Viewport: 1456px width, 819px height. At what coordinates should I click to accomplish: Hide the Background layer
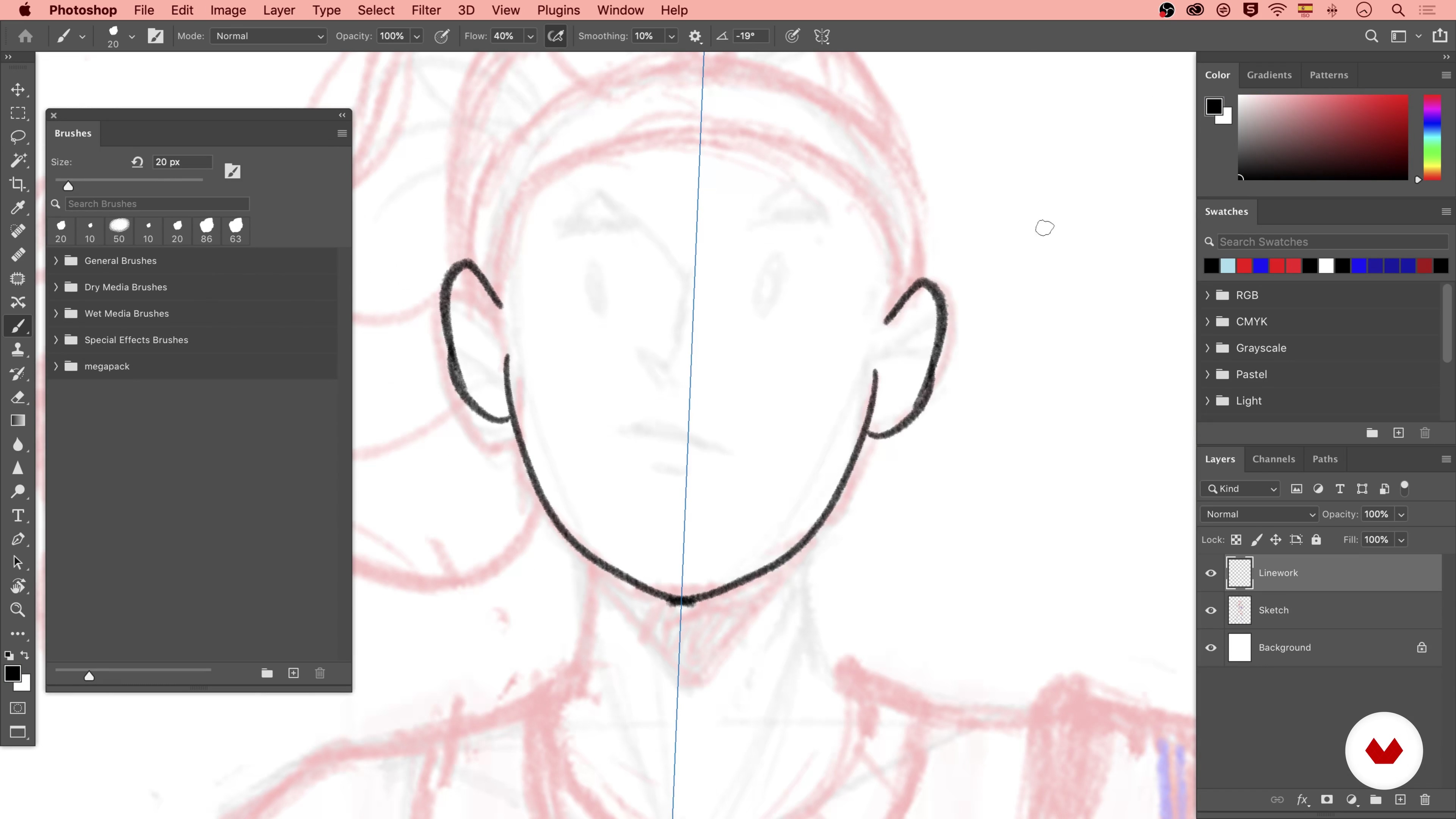1211,648
